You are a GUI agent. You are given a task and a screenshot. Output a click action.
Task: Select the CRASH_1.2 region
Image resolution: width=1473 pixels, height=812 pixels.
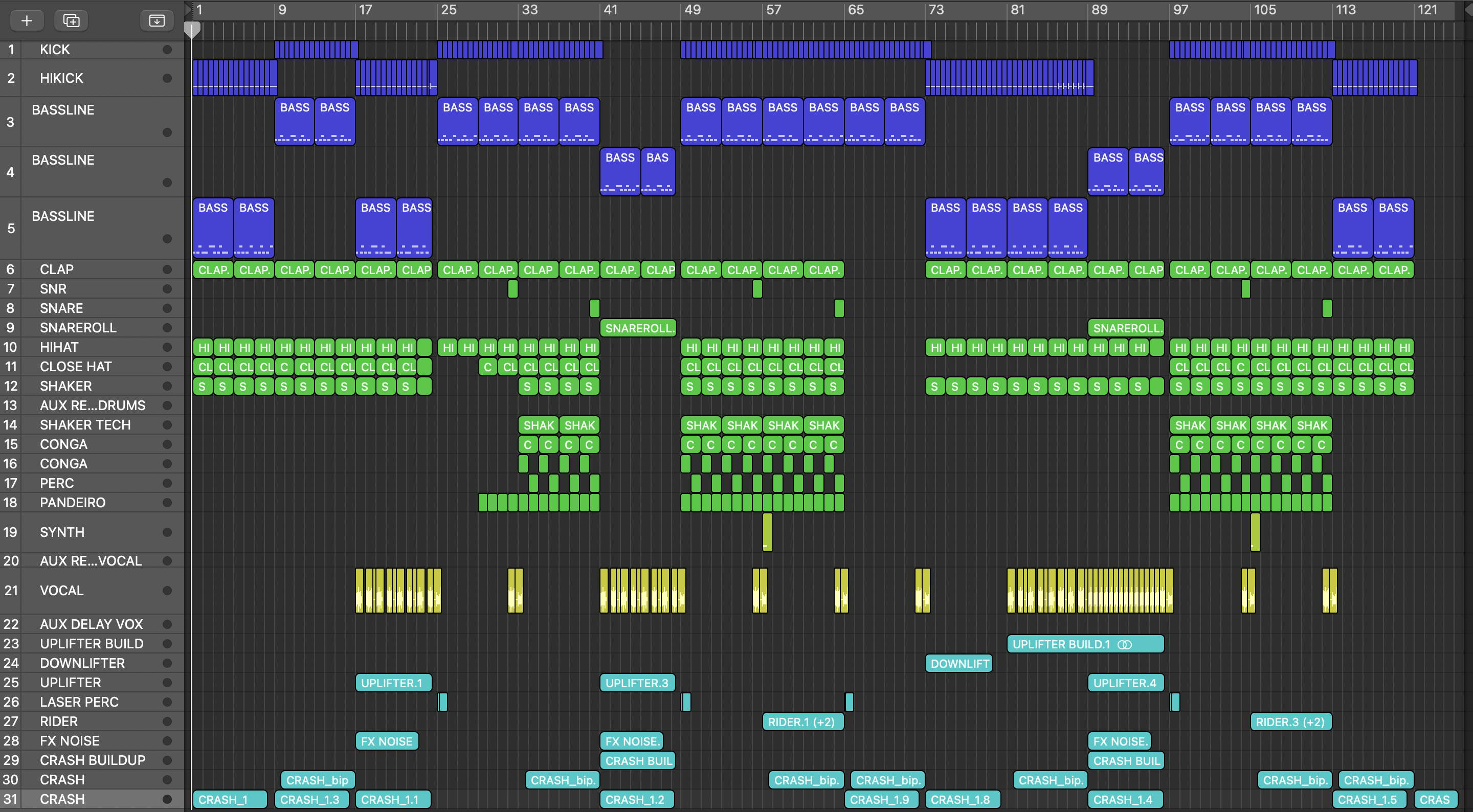tap(637, 799)
